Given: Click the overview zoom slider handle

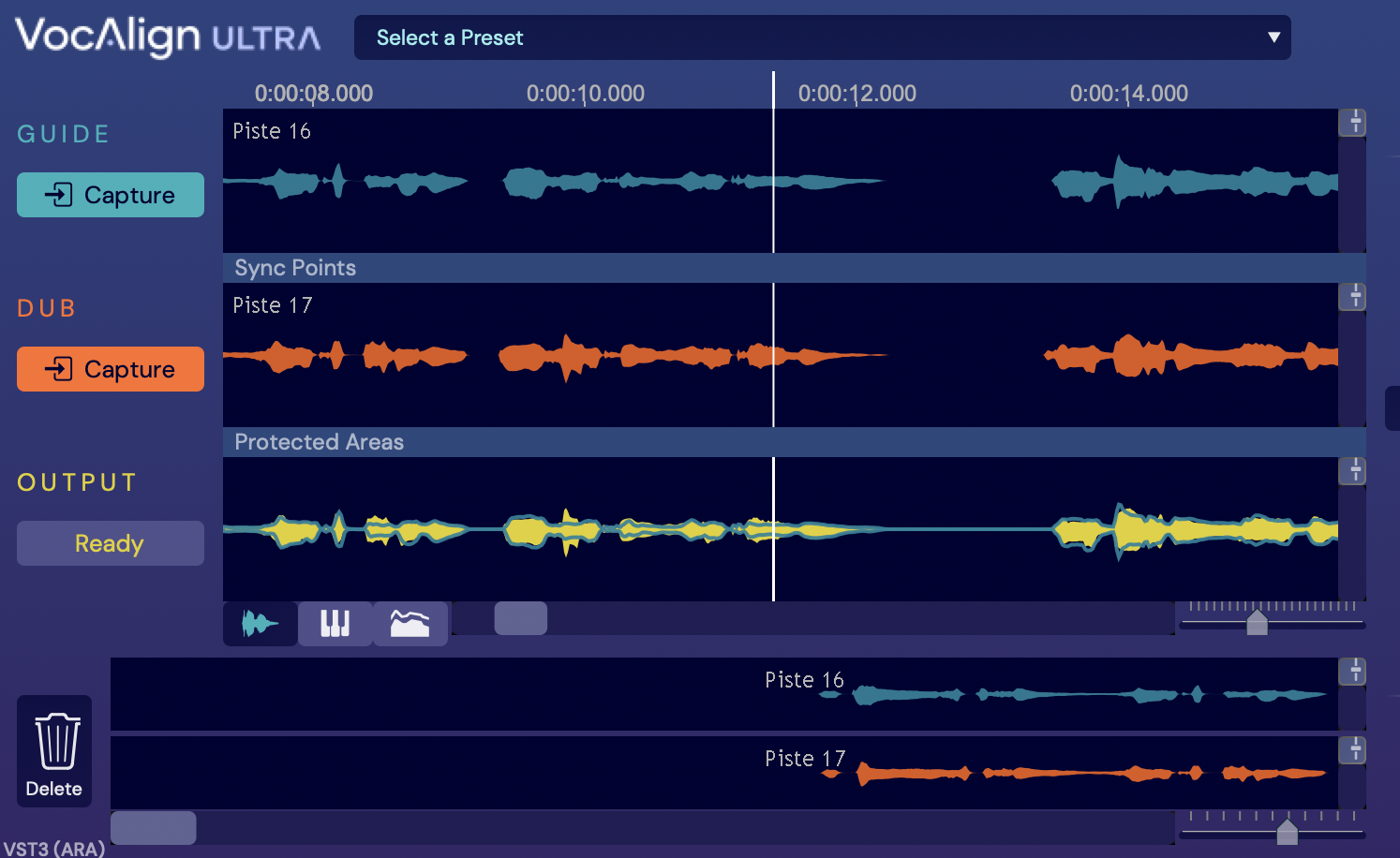Looking at the screenshot, I should tap(1288, 831).
